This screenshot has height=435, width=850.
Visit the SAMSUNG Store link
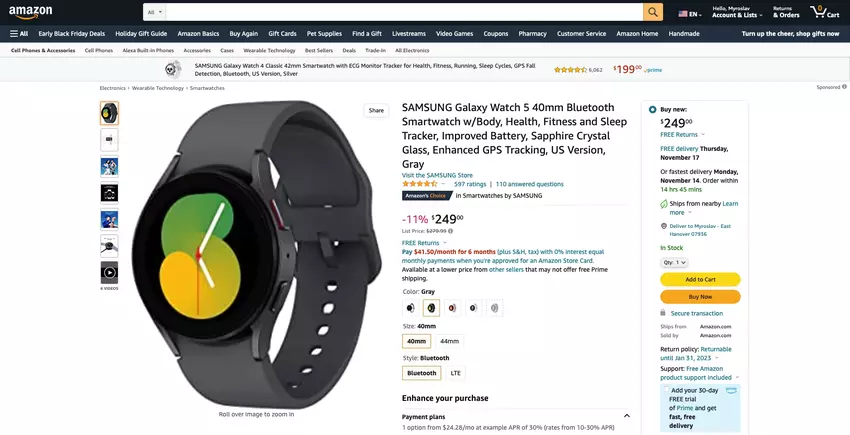pos(437,175)
